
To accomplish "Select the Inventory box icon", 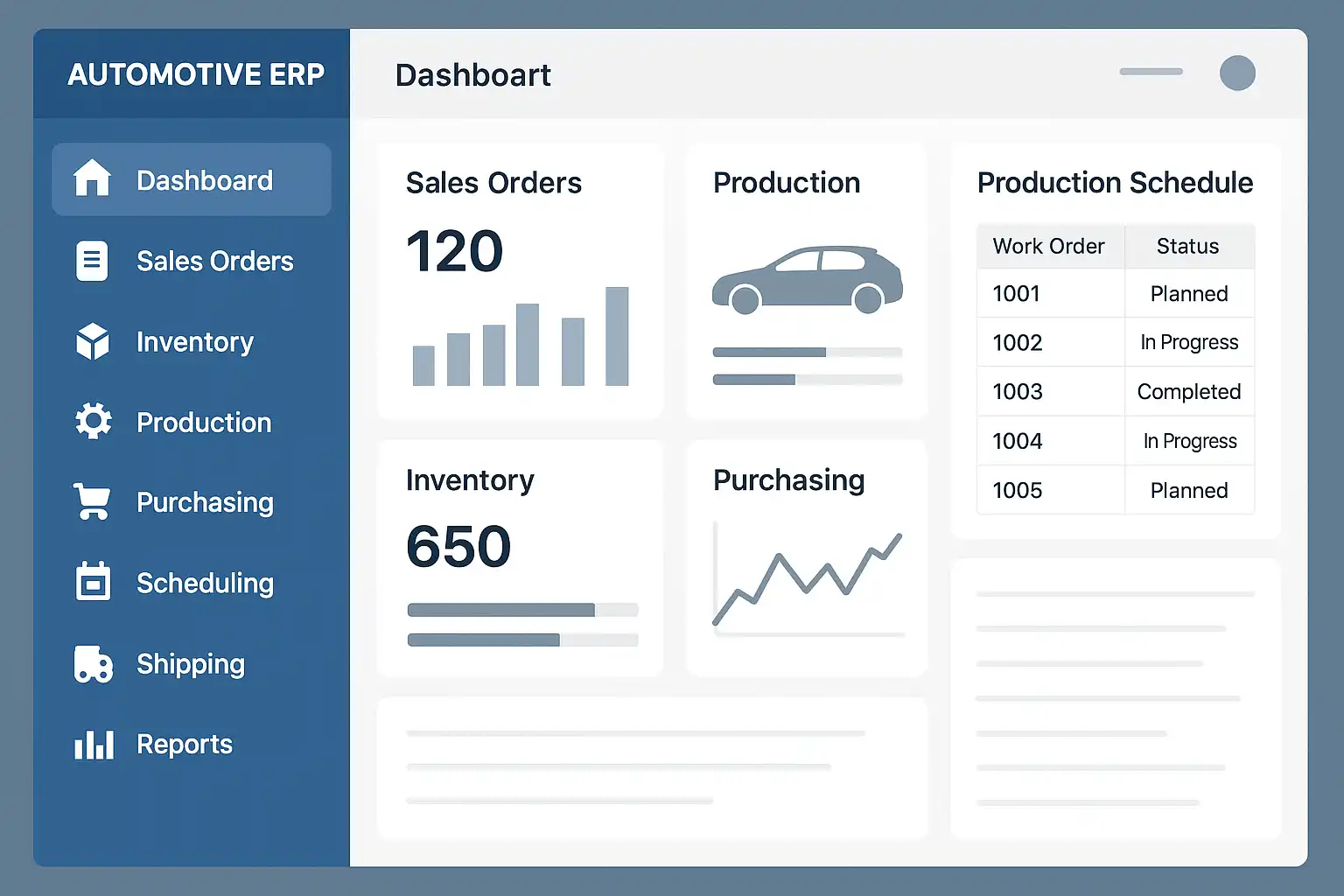I will click(93, 341).
